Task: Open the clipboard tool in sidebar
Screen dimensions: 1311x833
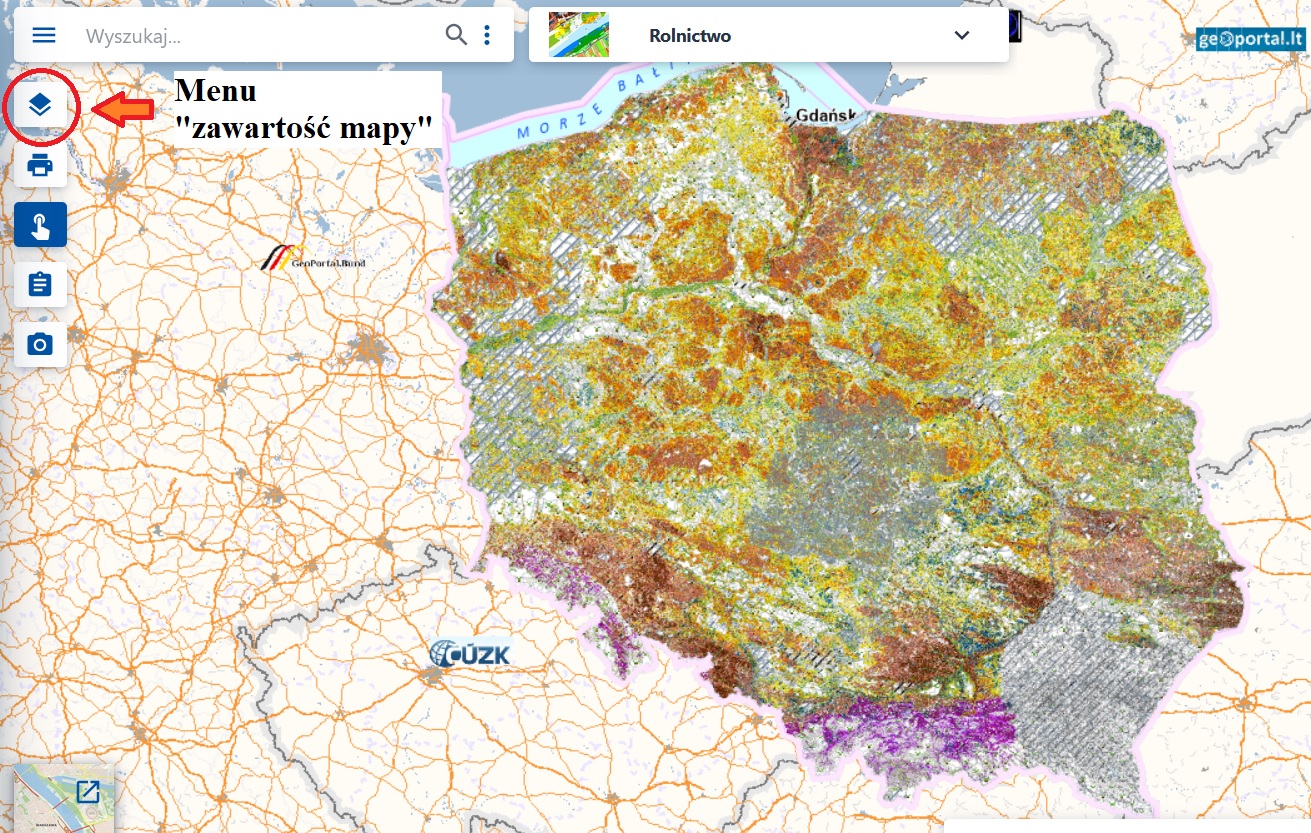Action: coord(40,285)
